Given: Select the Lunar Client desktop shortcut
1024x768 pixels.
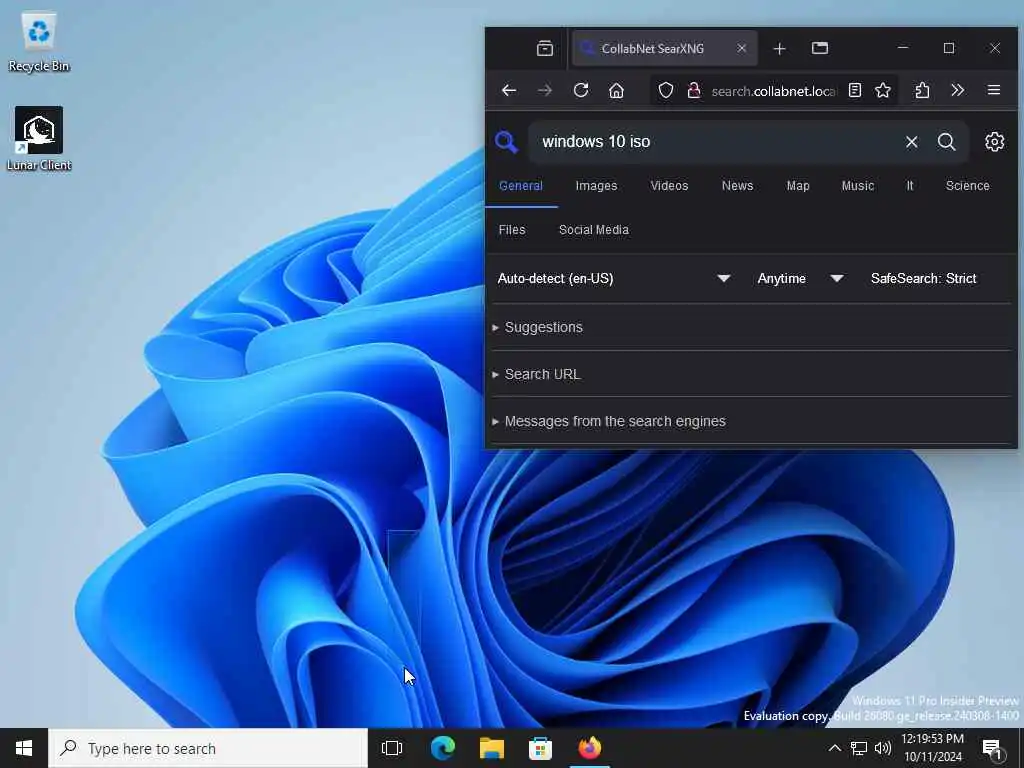Looking at the screenshot, I should tap(39, 139).
